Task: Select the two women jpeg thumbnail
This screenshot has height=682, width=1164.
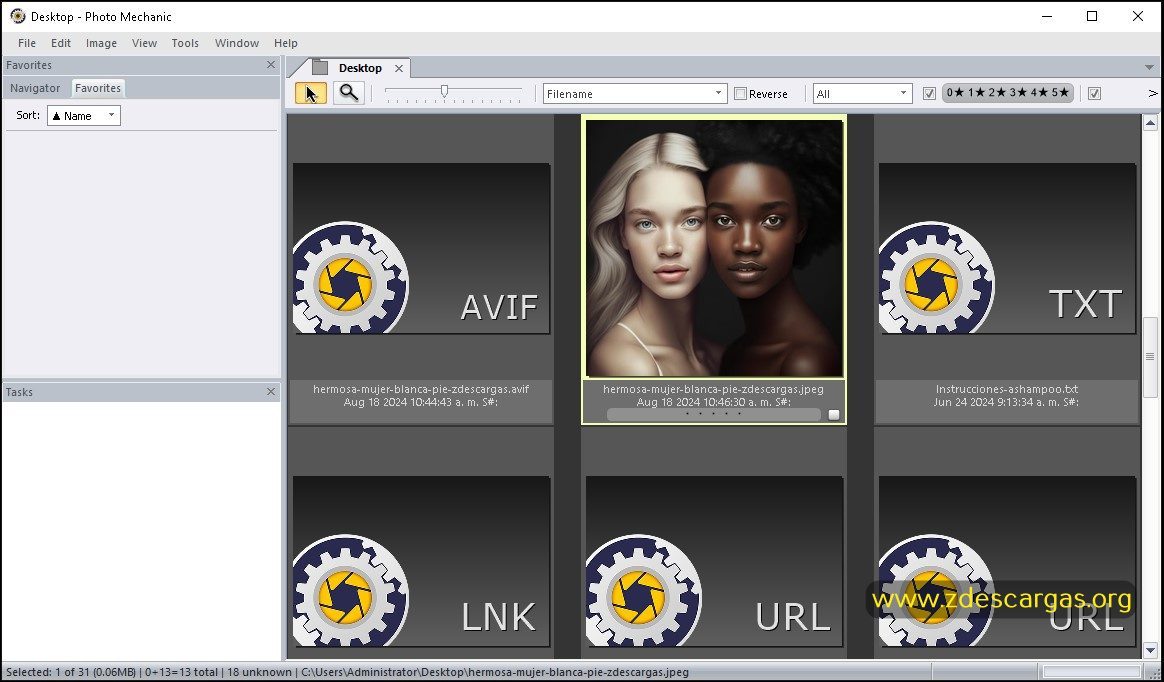Action: (x=714, y=249)
